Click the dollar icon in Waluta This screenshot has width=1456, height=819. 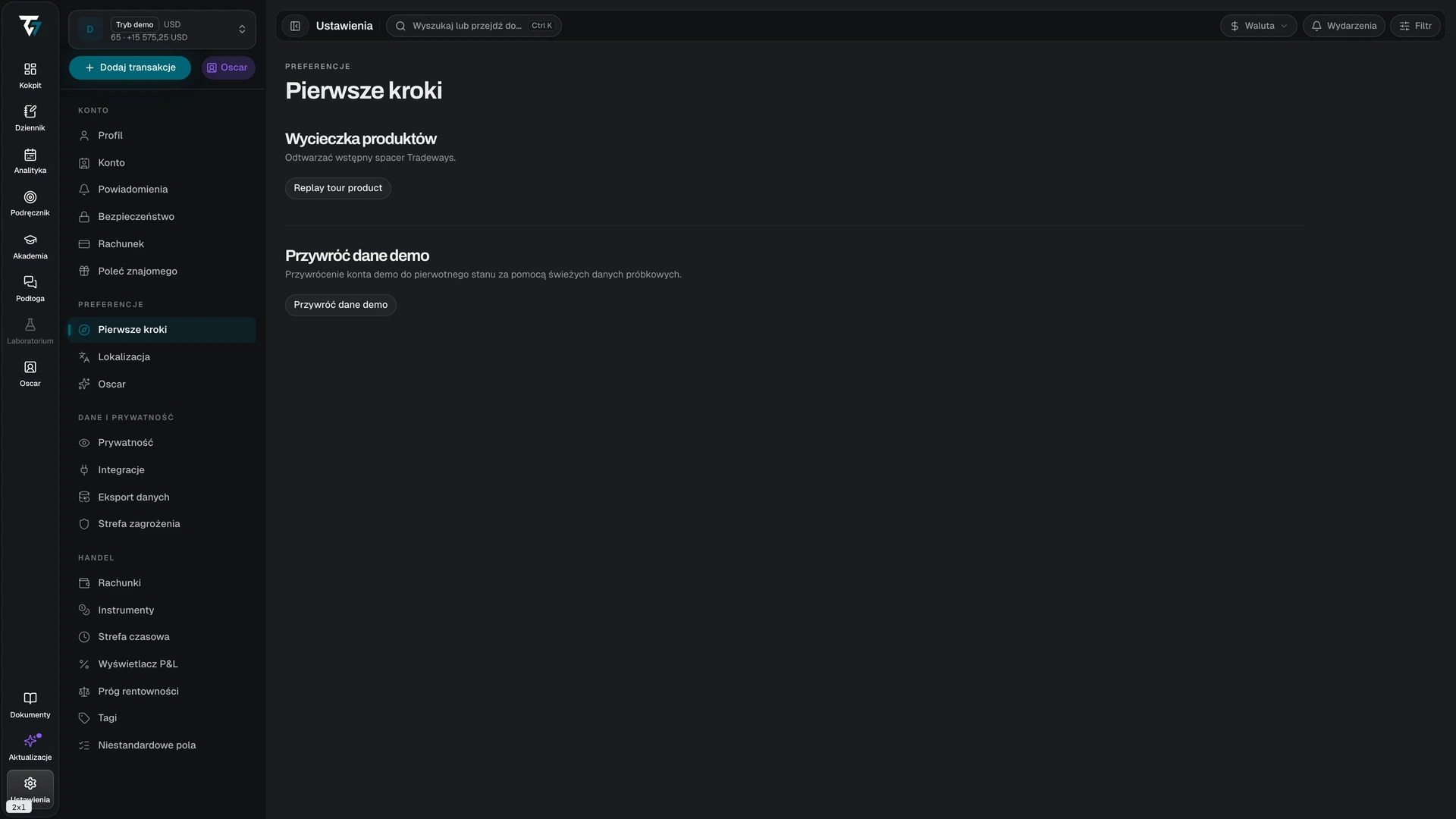click(x=1235, y=26)
